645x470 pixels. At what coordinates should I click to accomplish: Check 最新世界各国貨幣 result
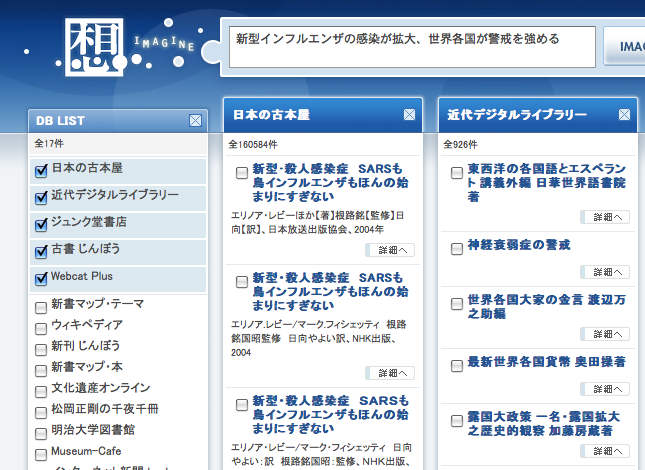(x=457, y=366)
